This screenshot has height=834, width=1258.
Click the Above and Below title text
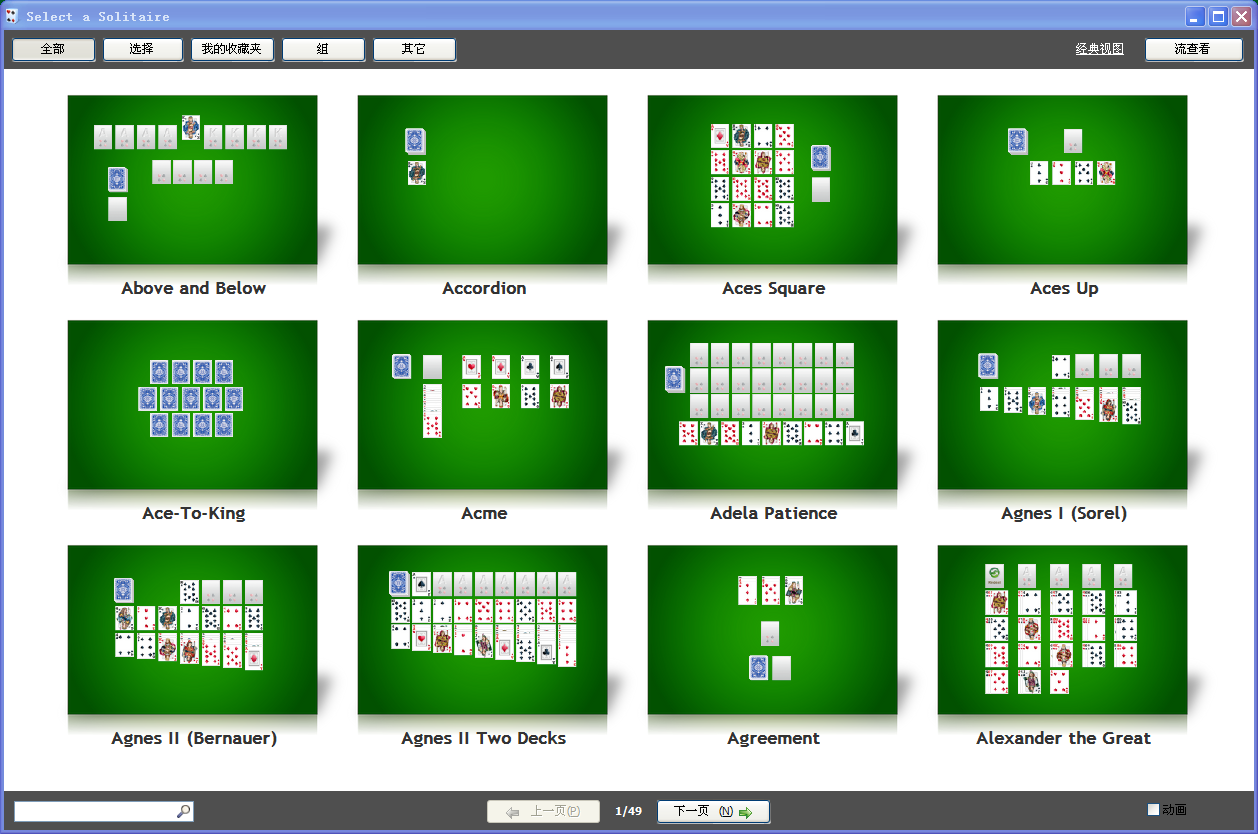point(193,288)
